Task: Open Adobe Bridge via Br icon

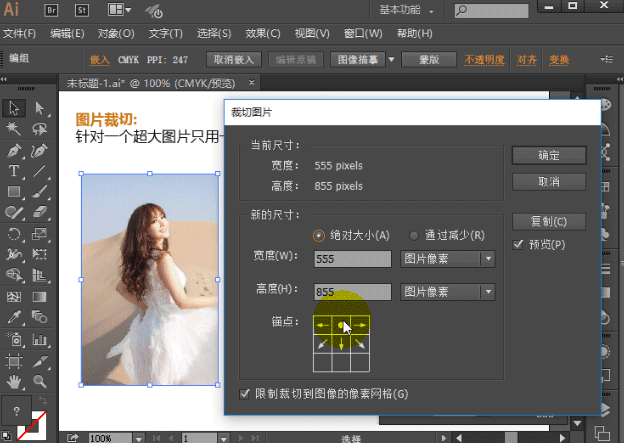Action: [x=49, y=11]
